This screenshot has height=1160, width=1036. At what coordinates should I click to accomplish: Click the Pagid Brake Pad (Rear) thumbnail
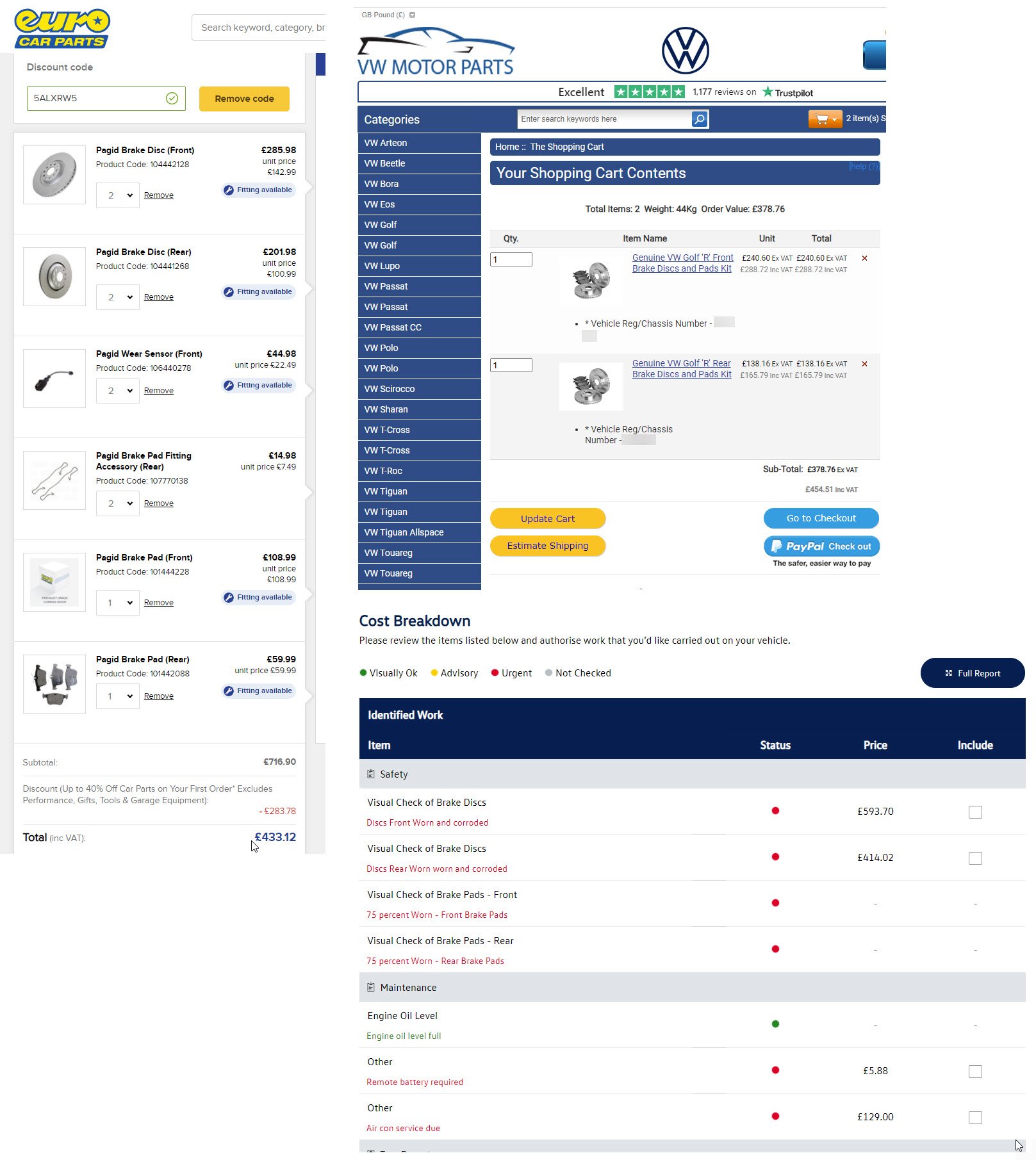[x=54, y=683]
